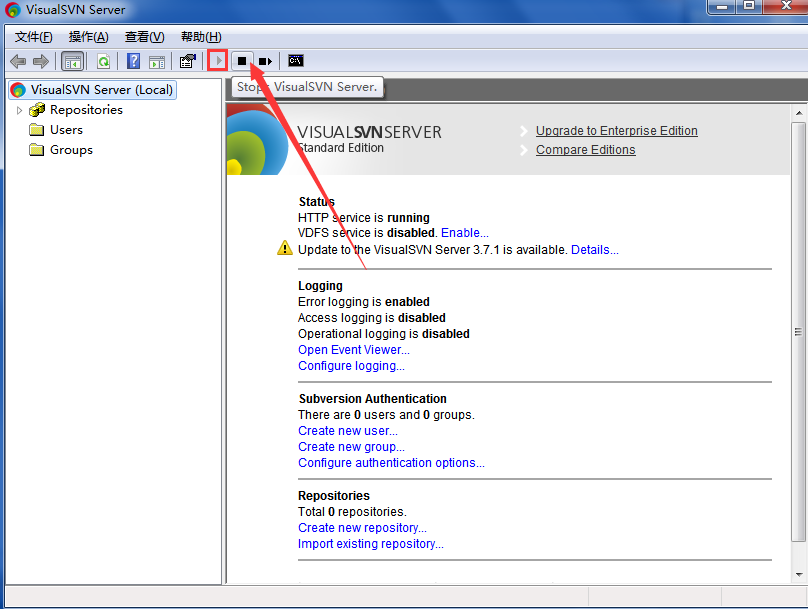The width and height of the screenshot is (808, 609).
Task: Click the 'Operational logging is disabled' text
Action: coord(383,334)
